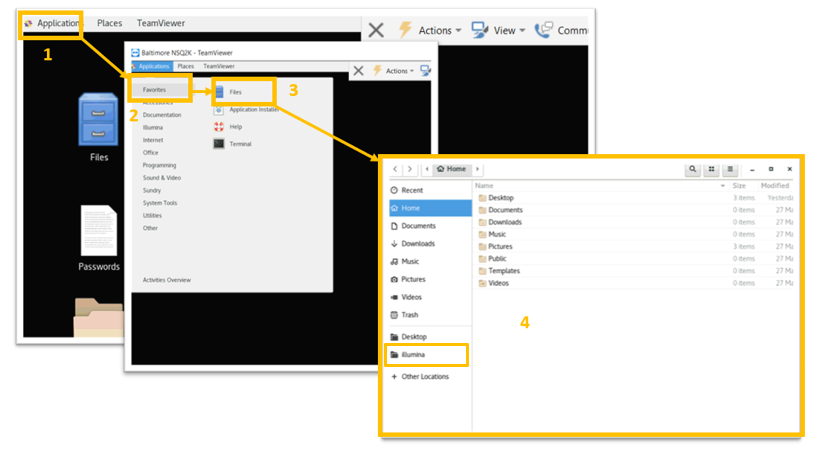
Task: Go back using file manager's back arrow
Action: point(396,170)
